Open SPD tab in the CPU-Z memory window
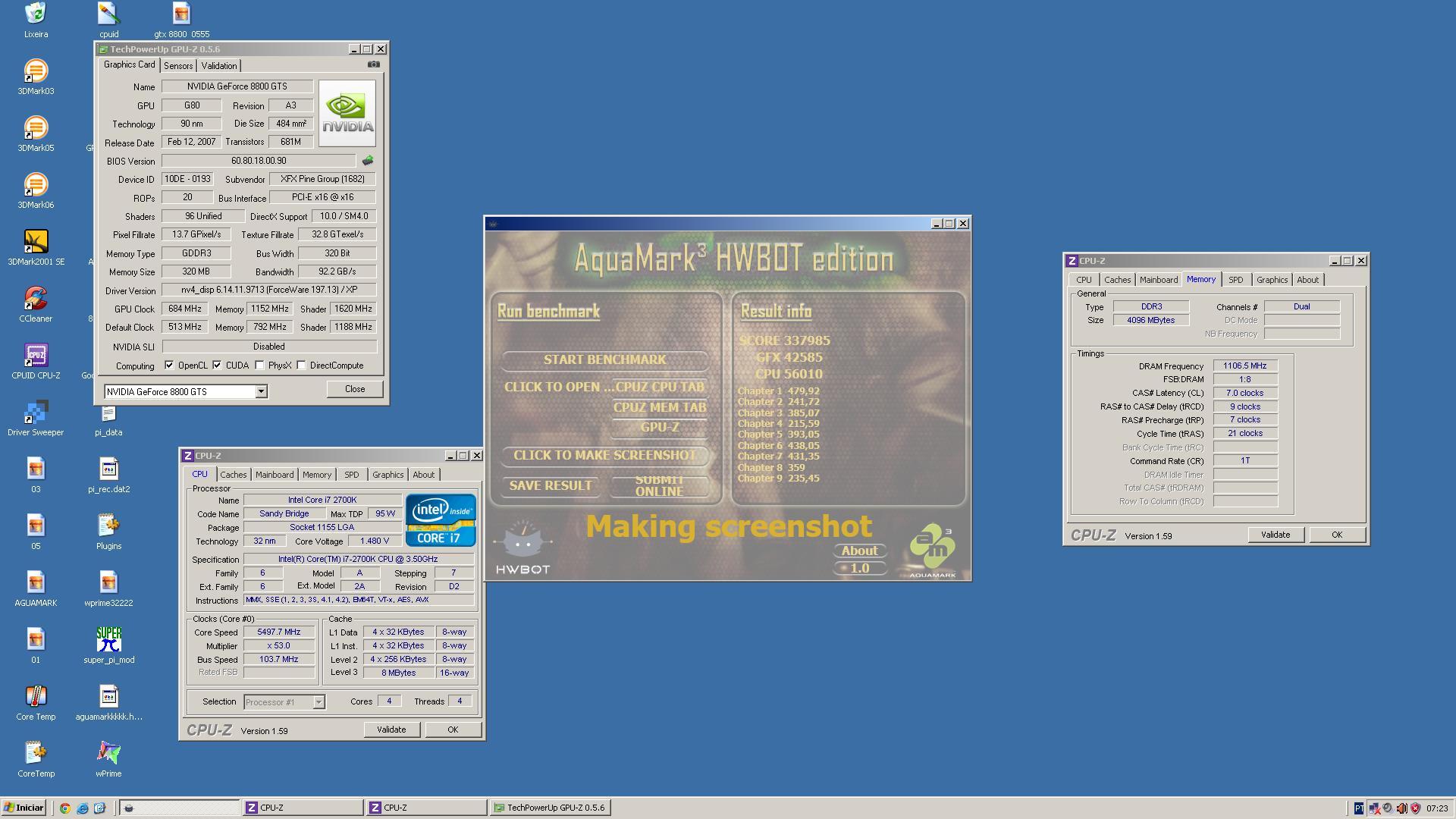The height and width of the screenshot is (819, 1456). click(1236, 280)
